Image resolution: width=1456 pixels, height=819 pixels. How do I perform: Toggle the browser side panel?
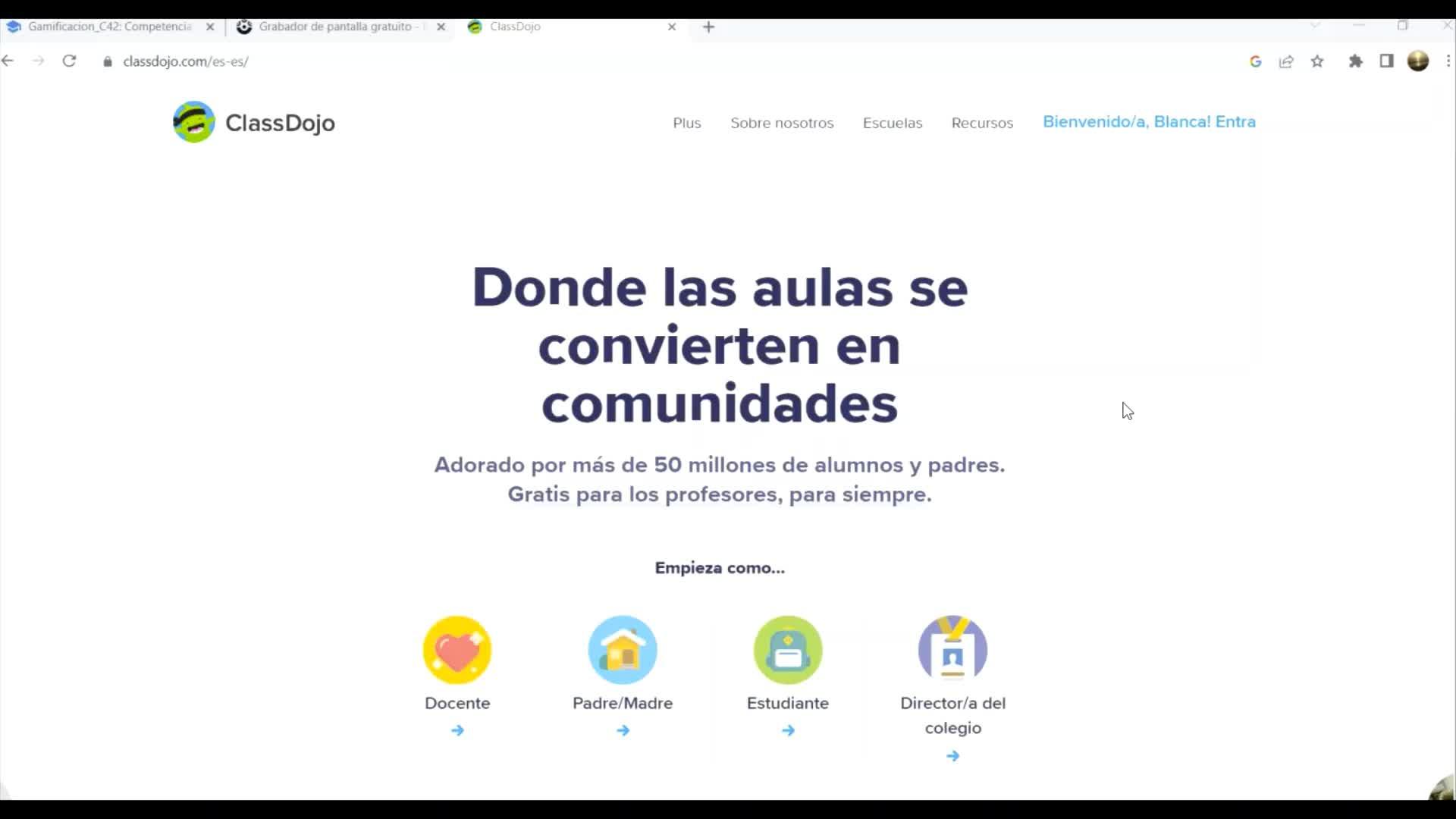1386,61
